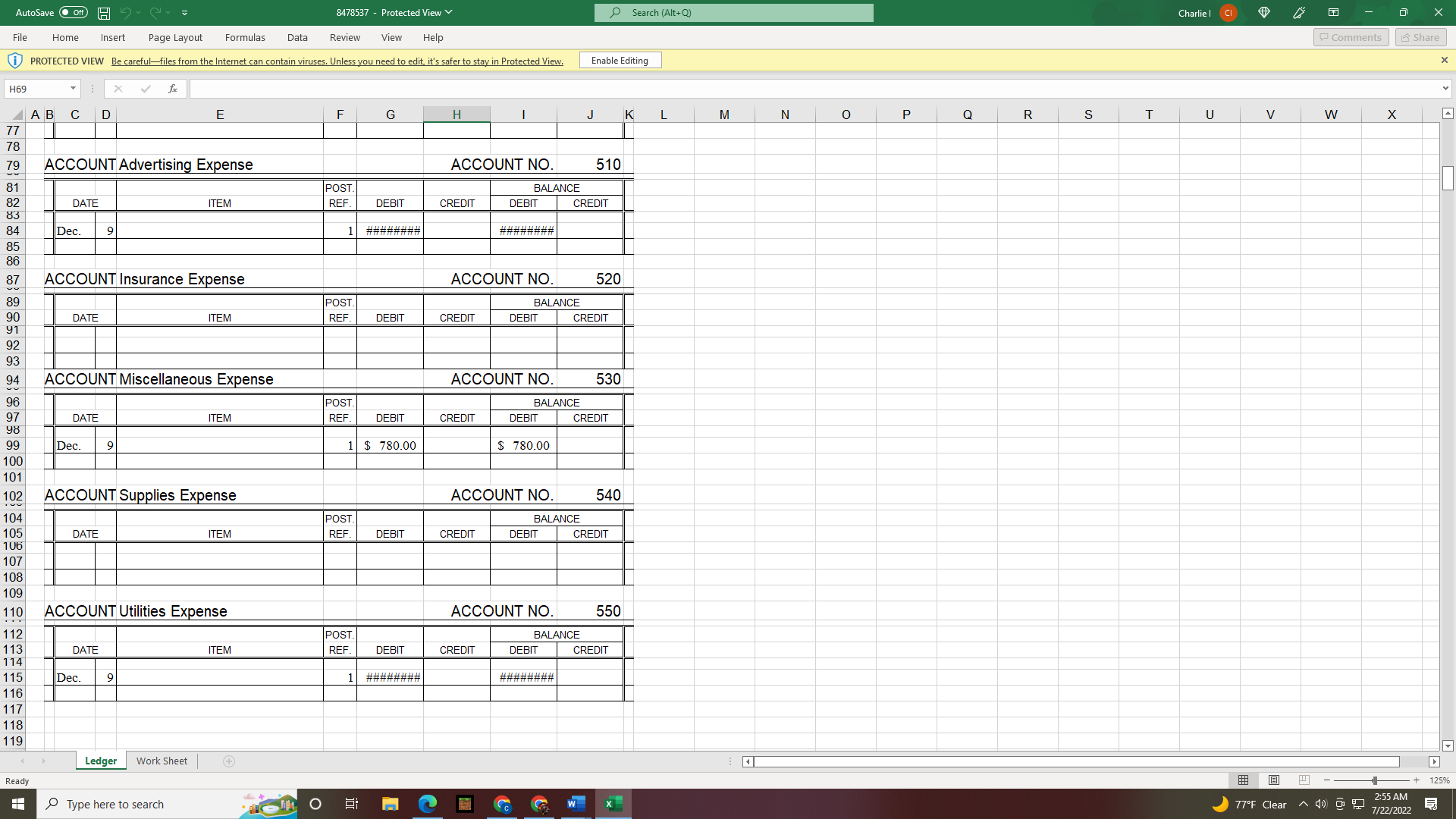
Task: Click the Insert Function (fx) icon
Action: click(x=173, y=89)
